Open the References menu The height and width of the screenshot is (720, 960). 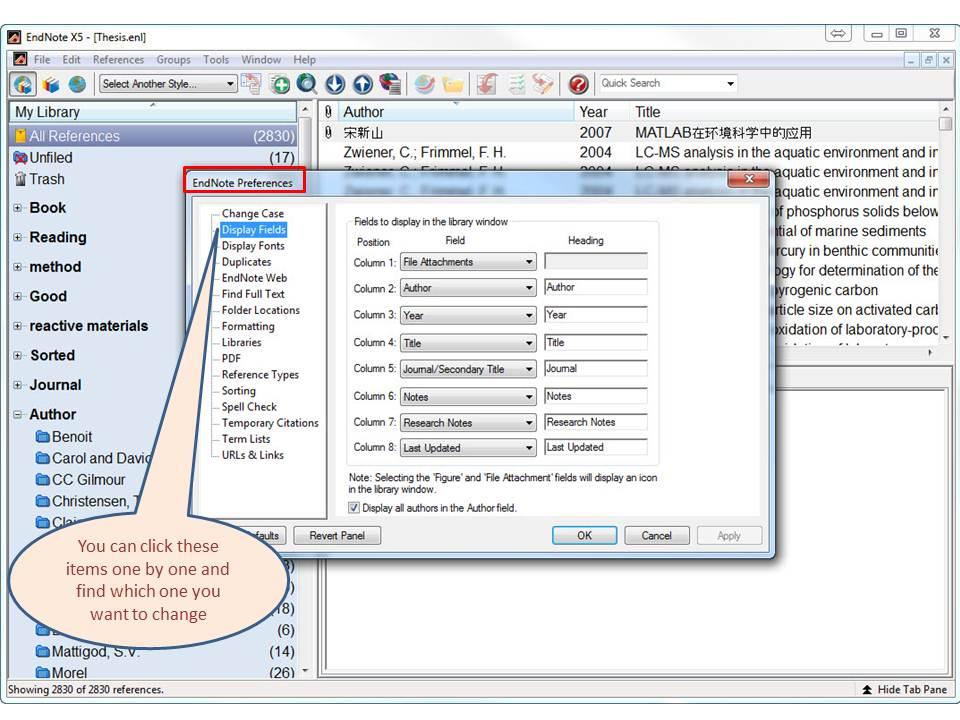pos(118,59)
